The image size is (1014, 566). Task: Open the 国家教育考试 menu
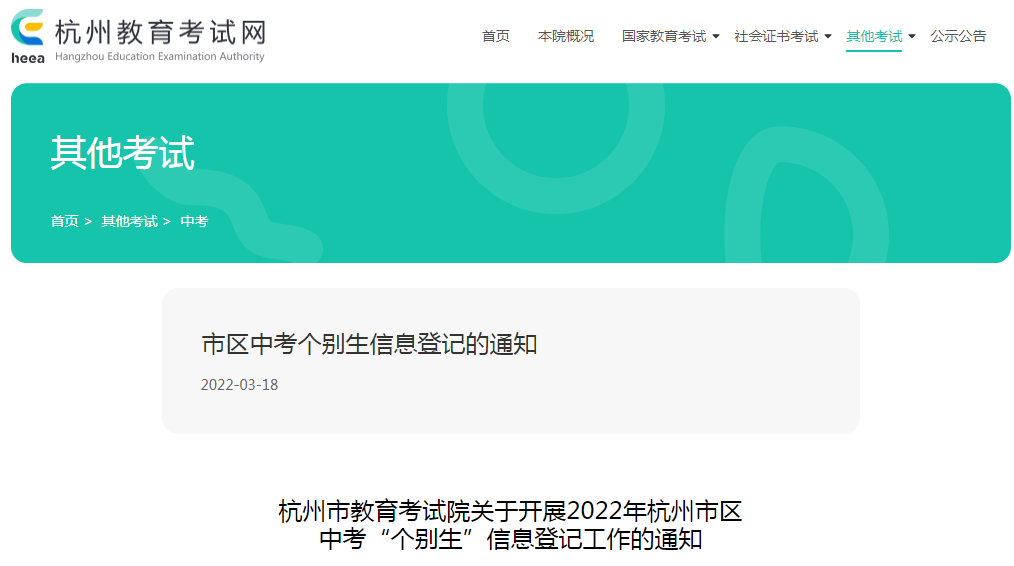pos(664,36)
